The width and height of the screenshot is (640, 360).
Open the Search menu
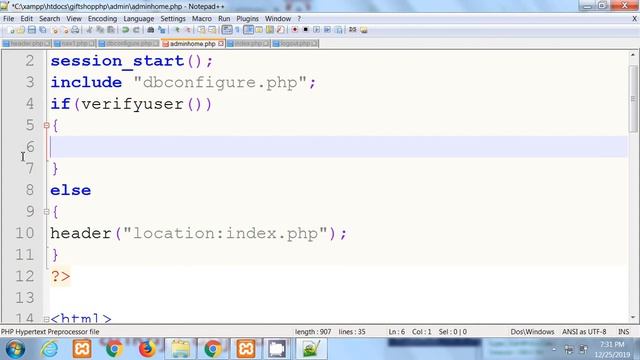[49, 19]
